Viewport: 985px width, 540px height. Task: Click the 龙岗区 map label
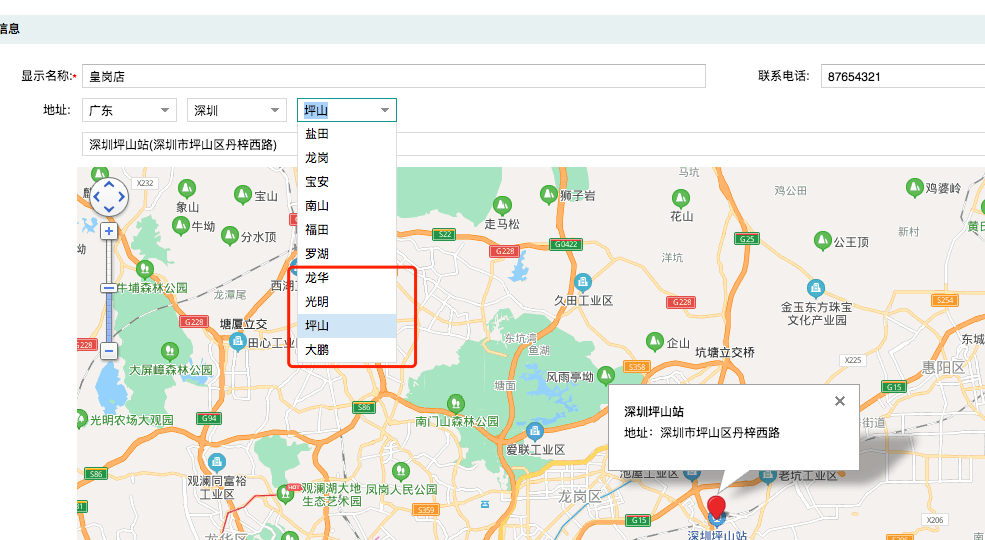click(x=580, y=497)
